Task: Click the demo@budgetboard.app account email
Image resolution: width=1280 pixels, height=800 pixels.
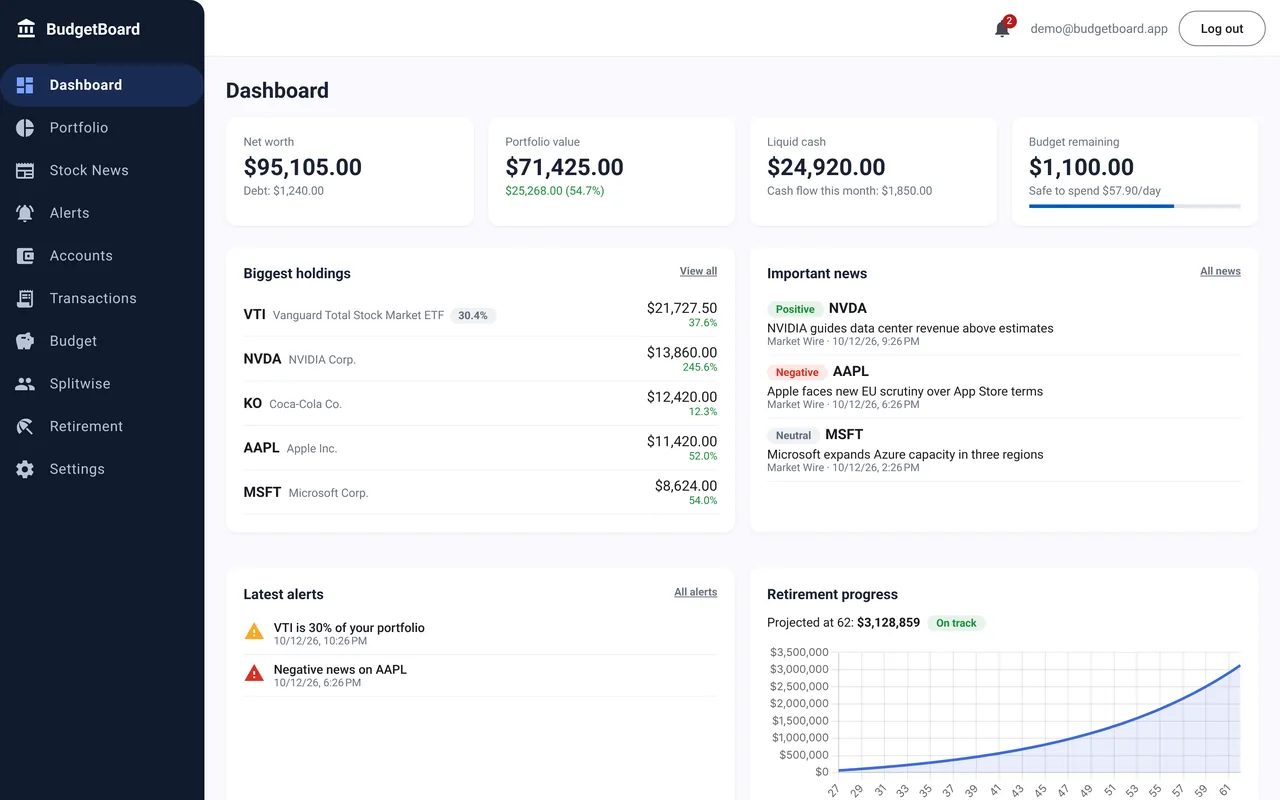Action: click(x=1099, y=29)
